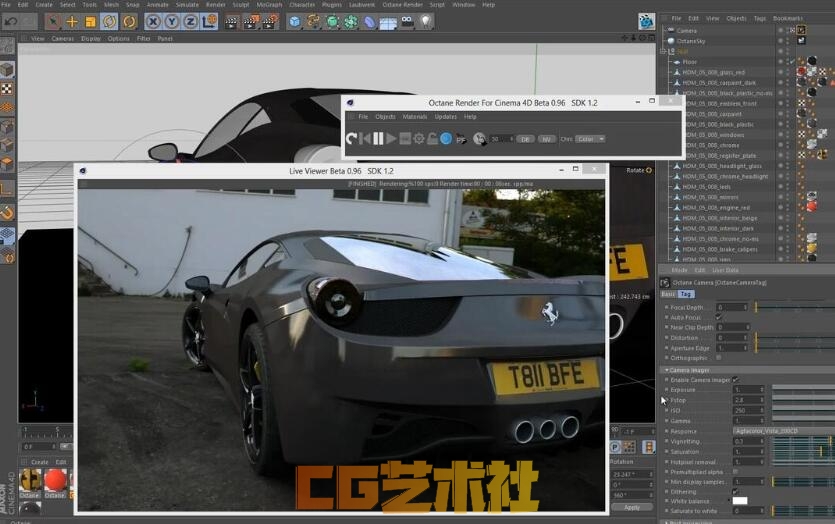This screenshot has width=835, height=524.
Task: Click the coordinate system icon
Action: (209, 22)
